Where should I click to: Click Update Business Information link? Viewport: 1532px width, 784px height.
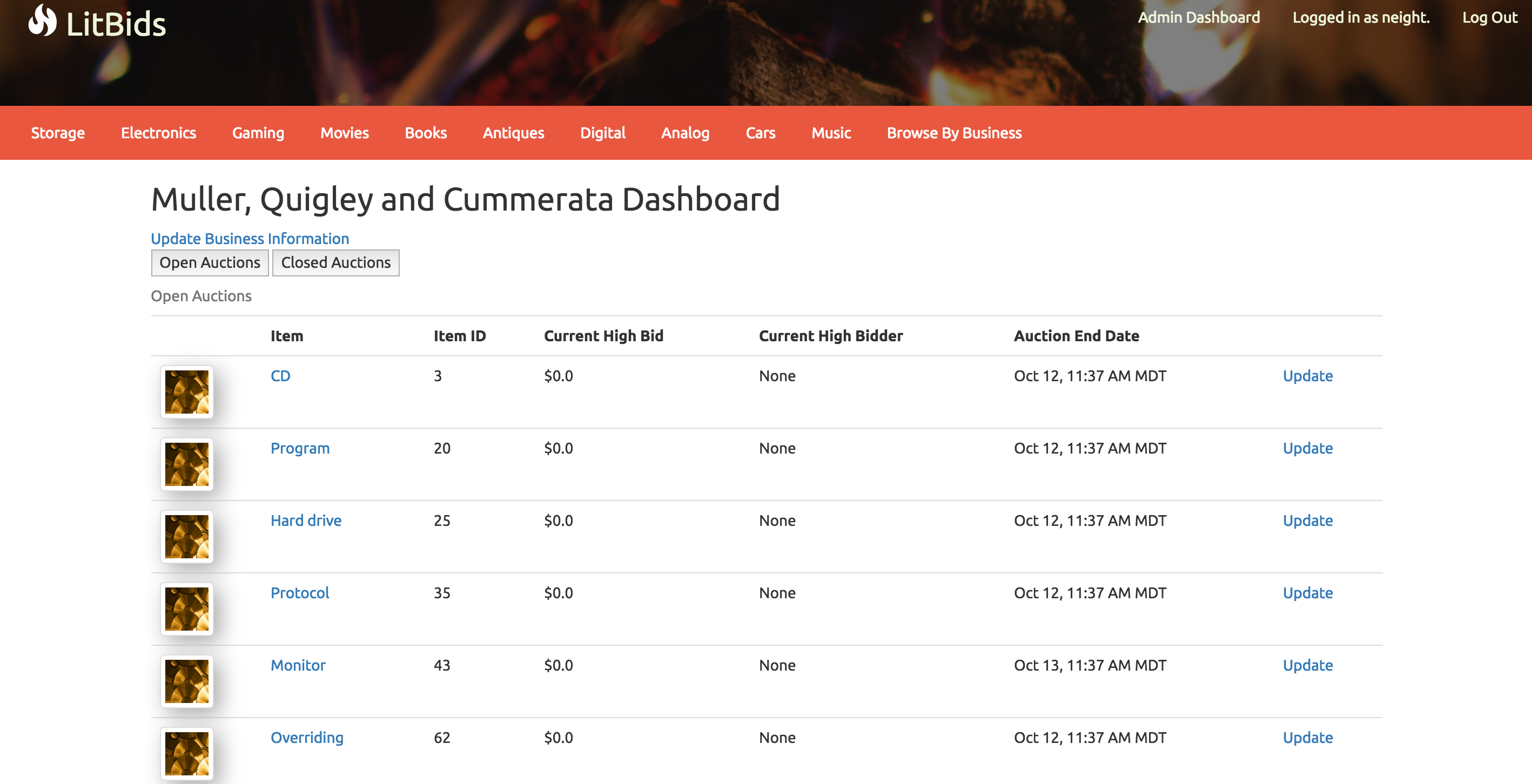pyautogui.click(x=250, y=238)
